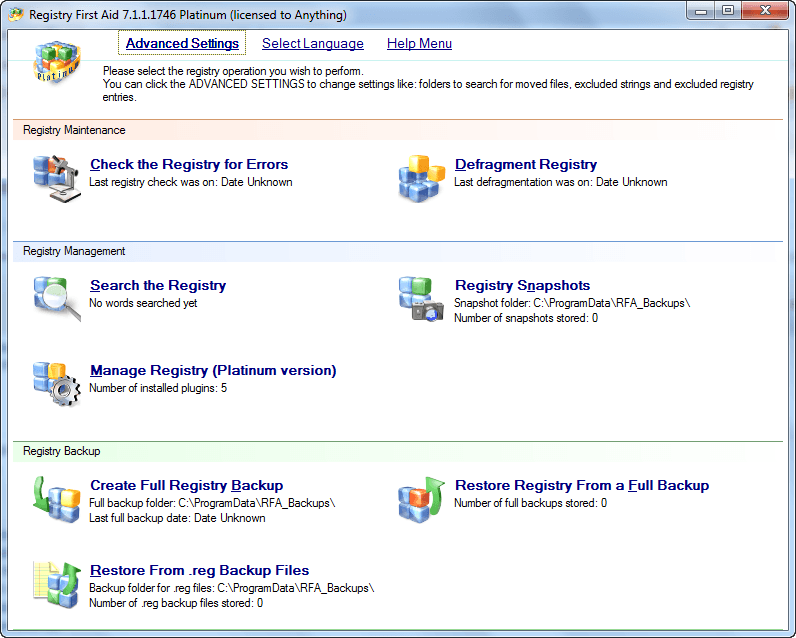Screen dimensions: 796x638
Task: Open Registry Snapshots link
Action: pos(522,286)
